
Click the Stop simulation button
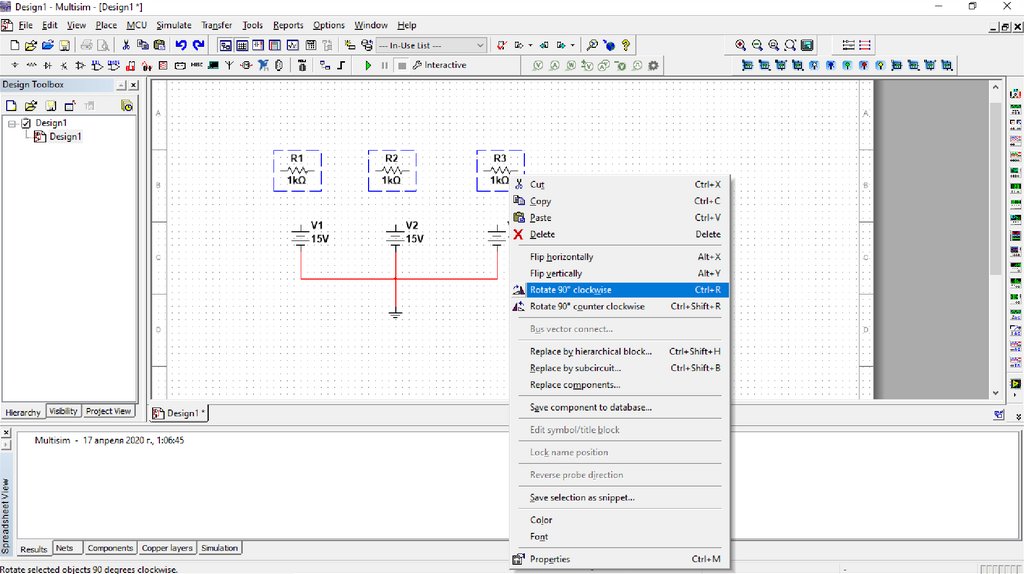pos(401,66)
